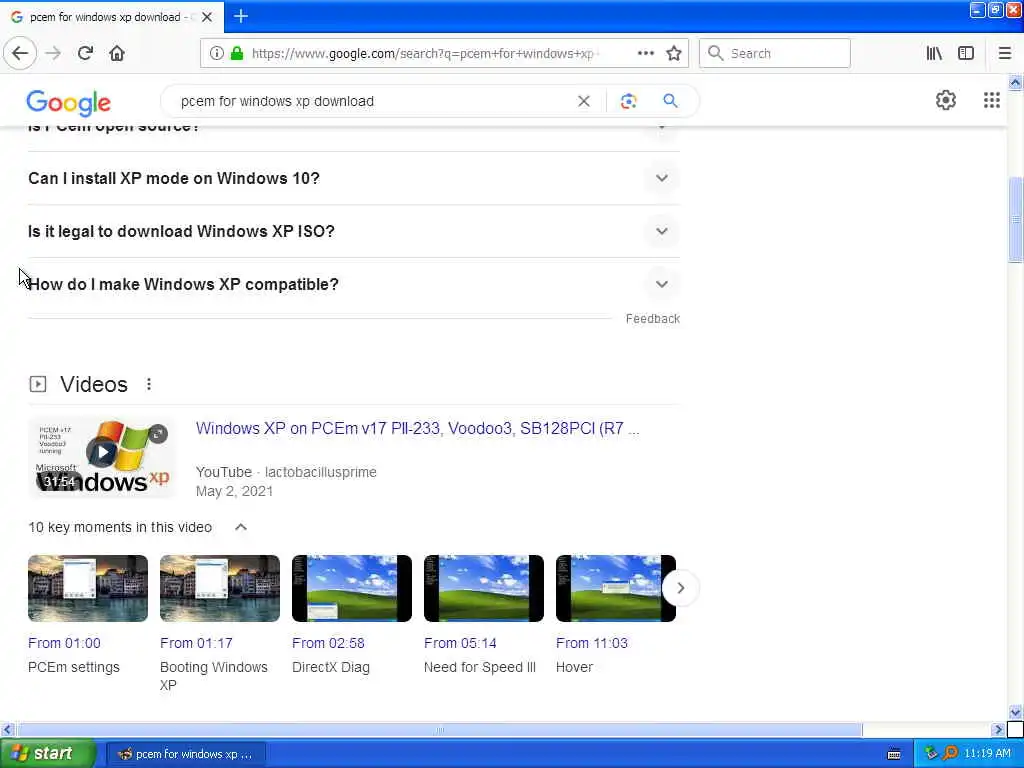Close the pcem search tab
The image size is (1024, 768).
pyautogui.click(x=207, y=17)
